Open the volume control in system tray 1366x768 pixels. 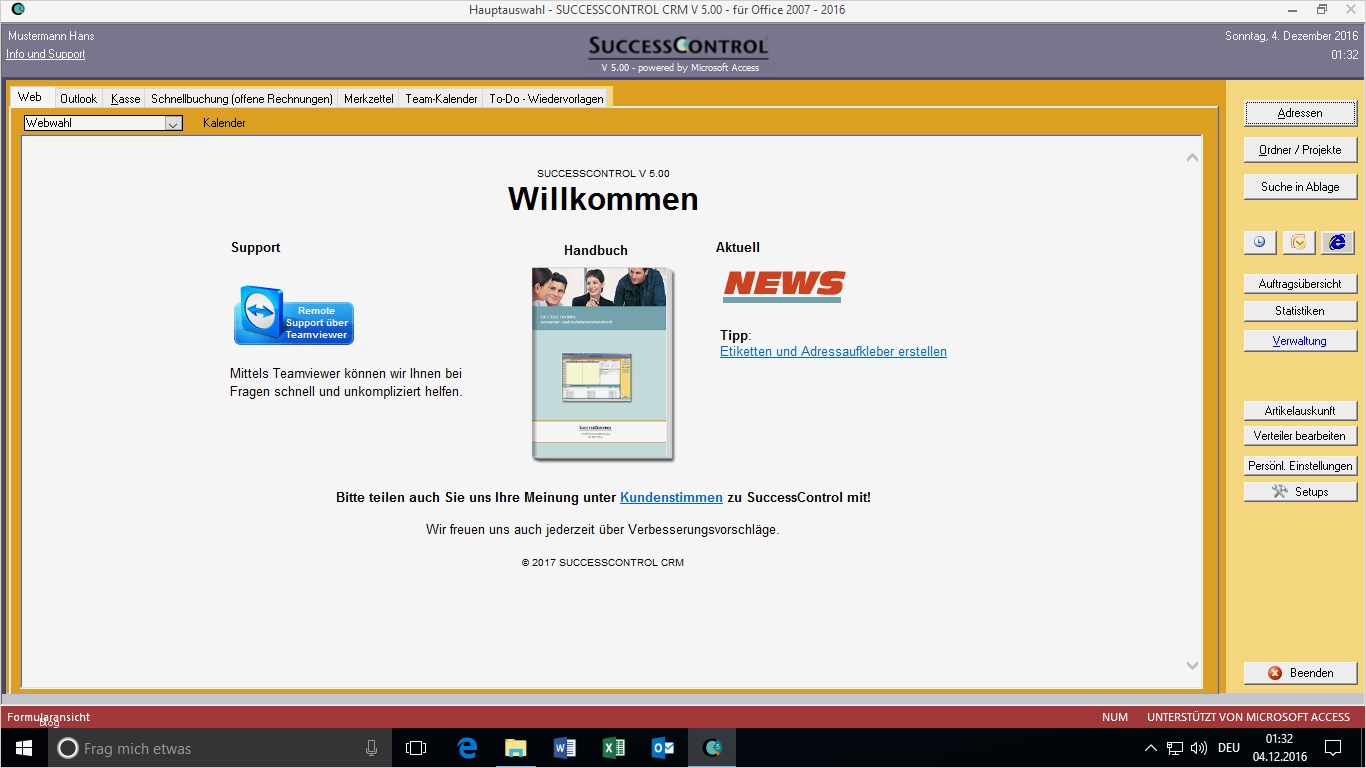(x=1199, y=748)
